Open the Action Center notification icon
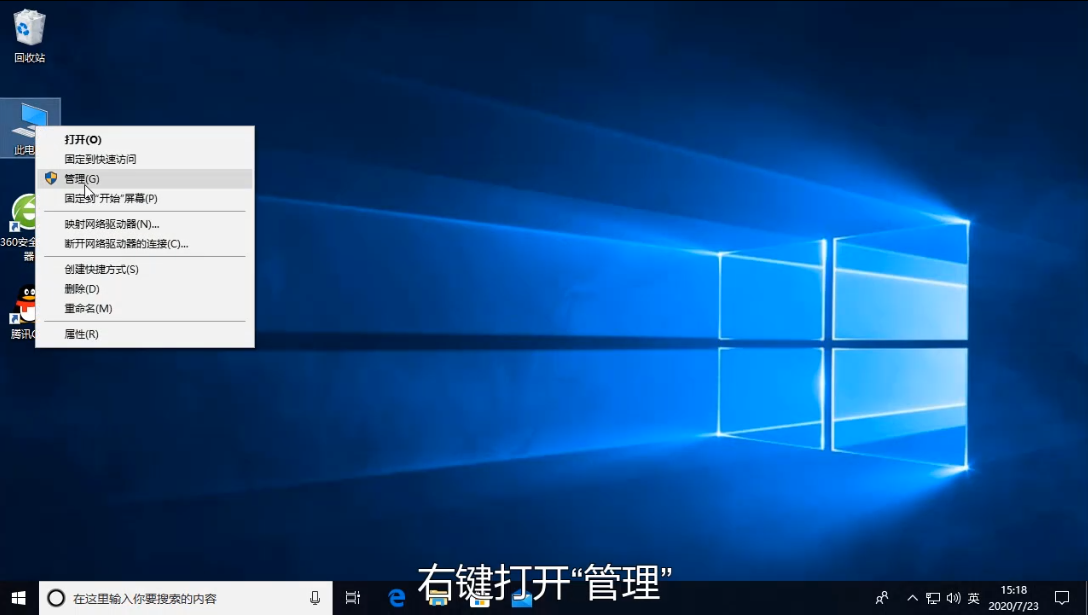 [x=1062, y=598]
